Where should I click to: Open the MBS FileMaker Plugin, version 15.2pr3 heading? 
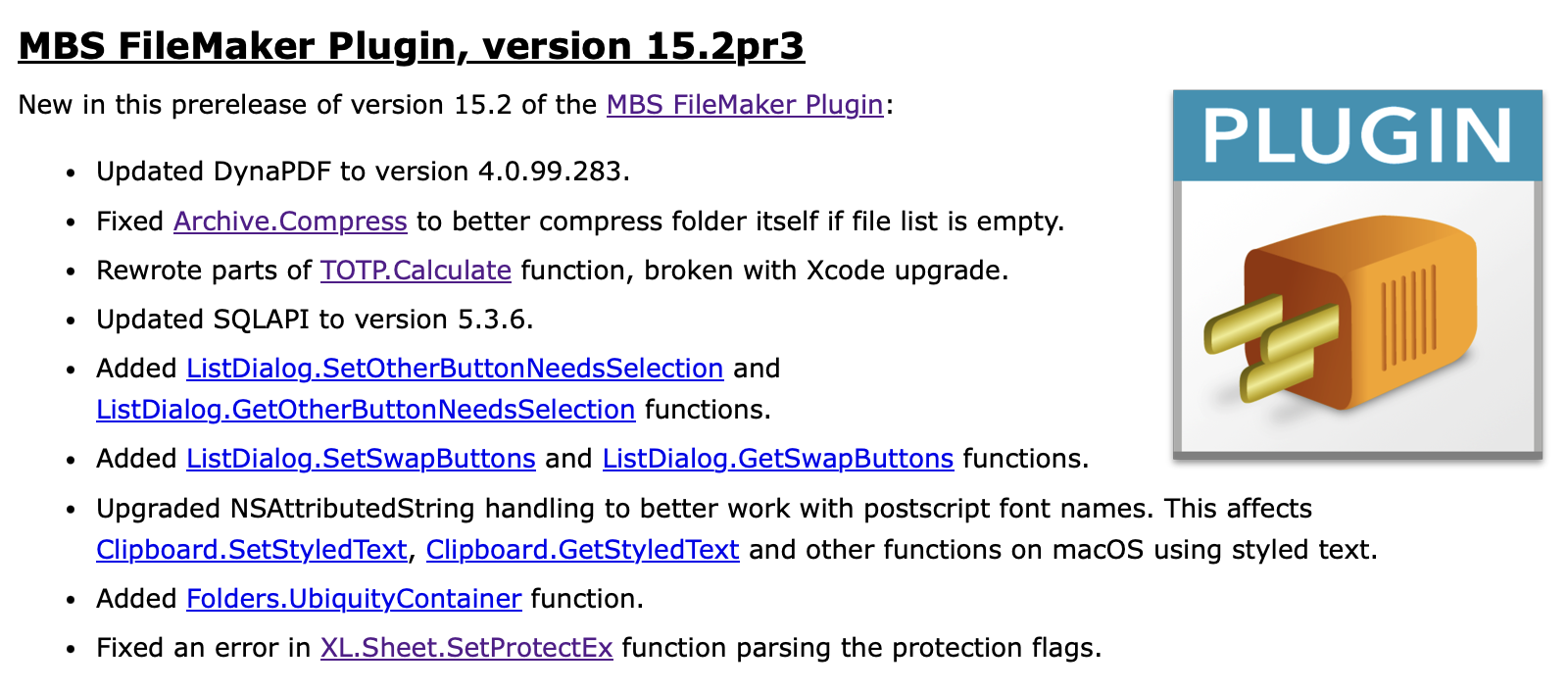(x=412, y=46)
